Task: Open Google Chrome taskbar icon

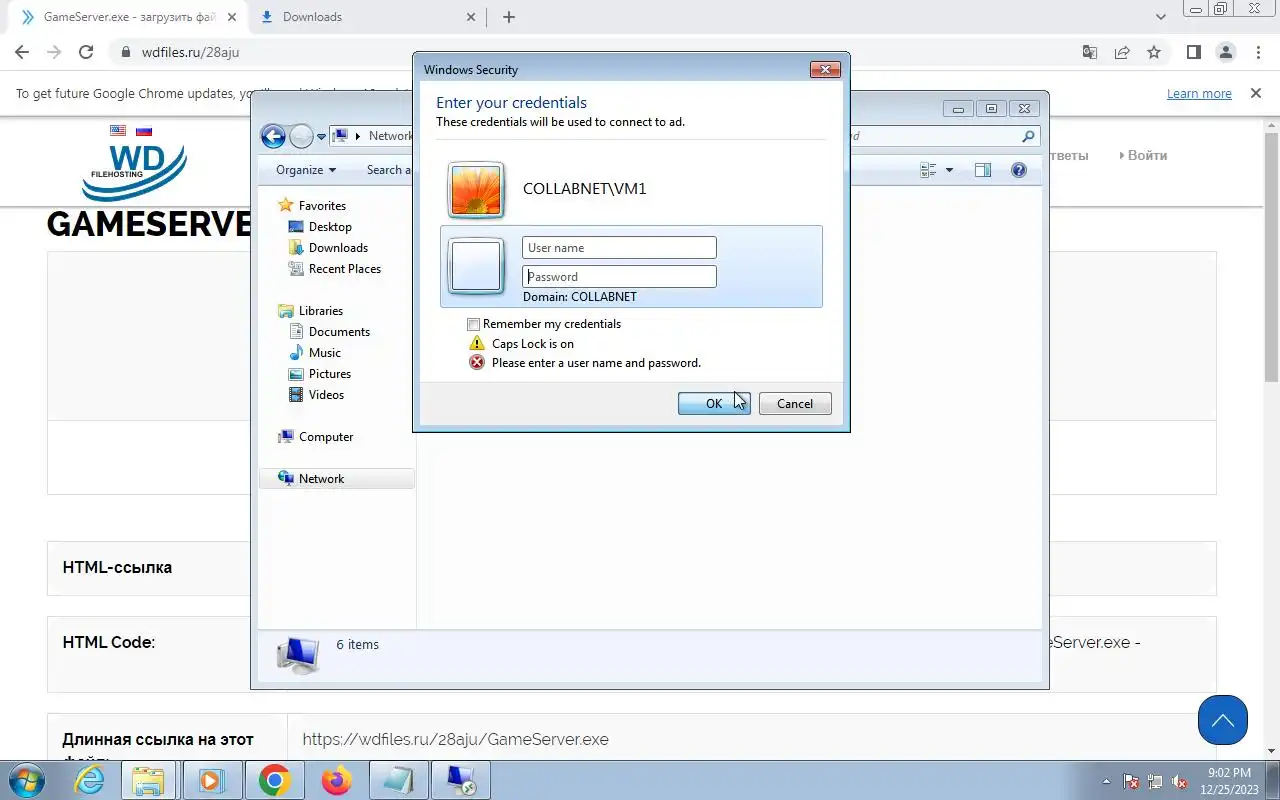Action: [x=274, y=780]
